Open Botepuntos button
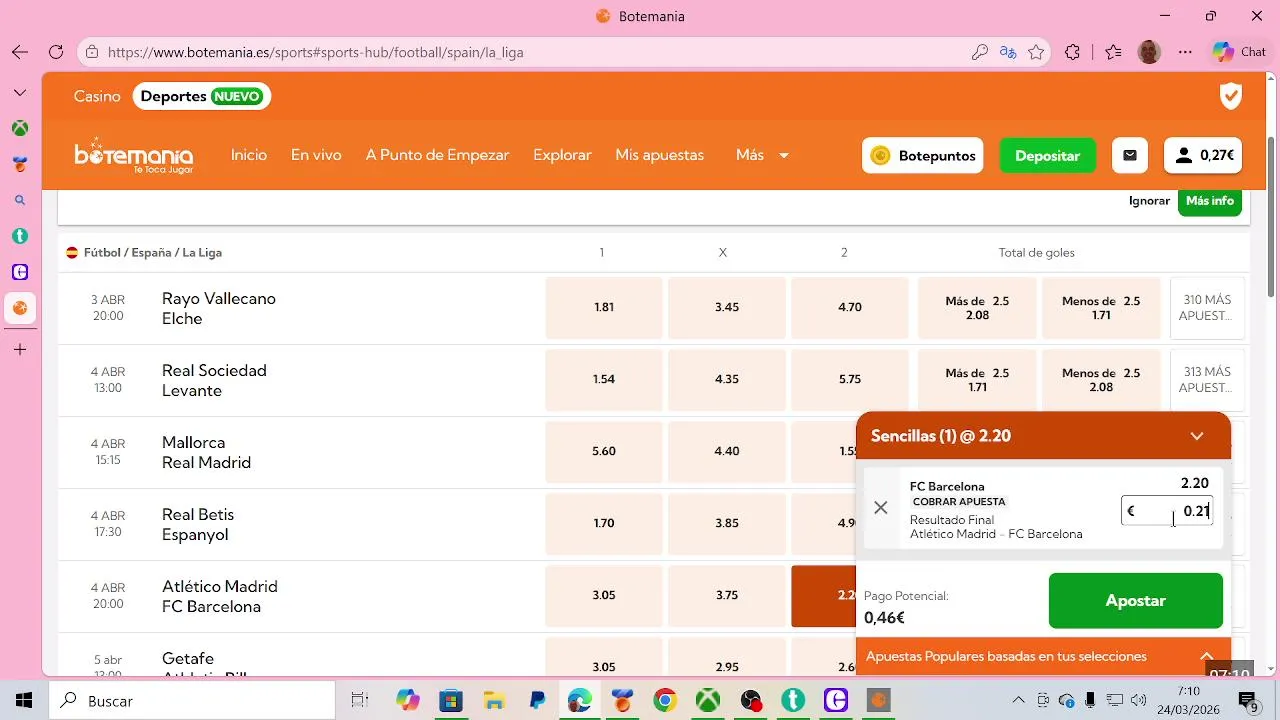This screenshot has width=1280, height=720. click(x=922, y=155)
